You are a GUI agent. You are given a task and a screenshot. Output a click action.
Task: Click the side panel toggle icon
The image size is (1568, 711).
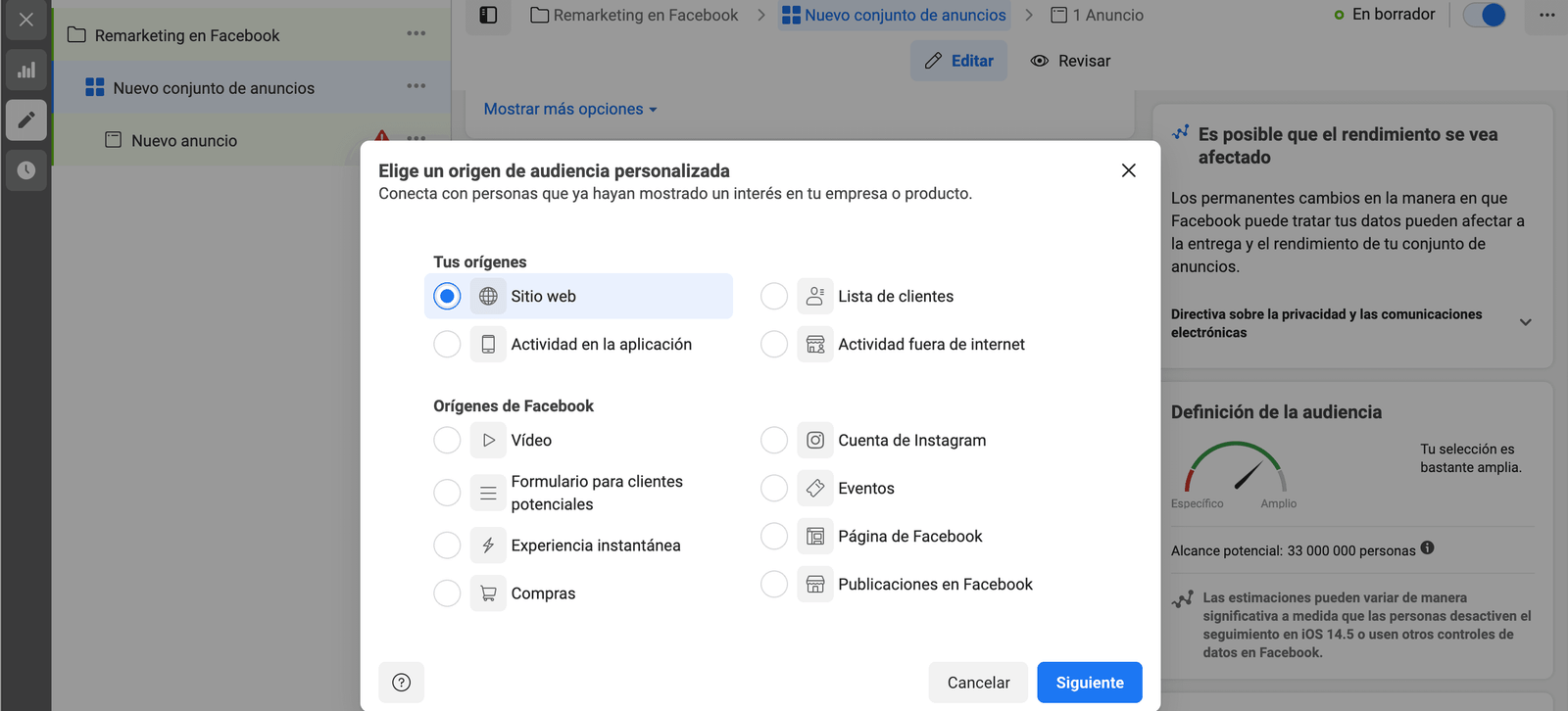488,15
